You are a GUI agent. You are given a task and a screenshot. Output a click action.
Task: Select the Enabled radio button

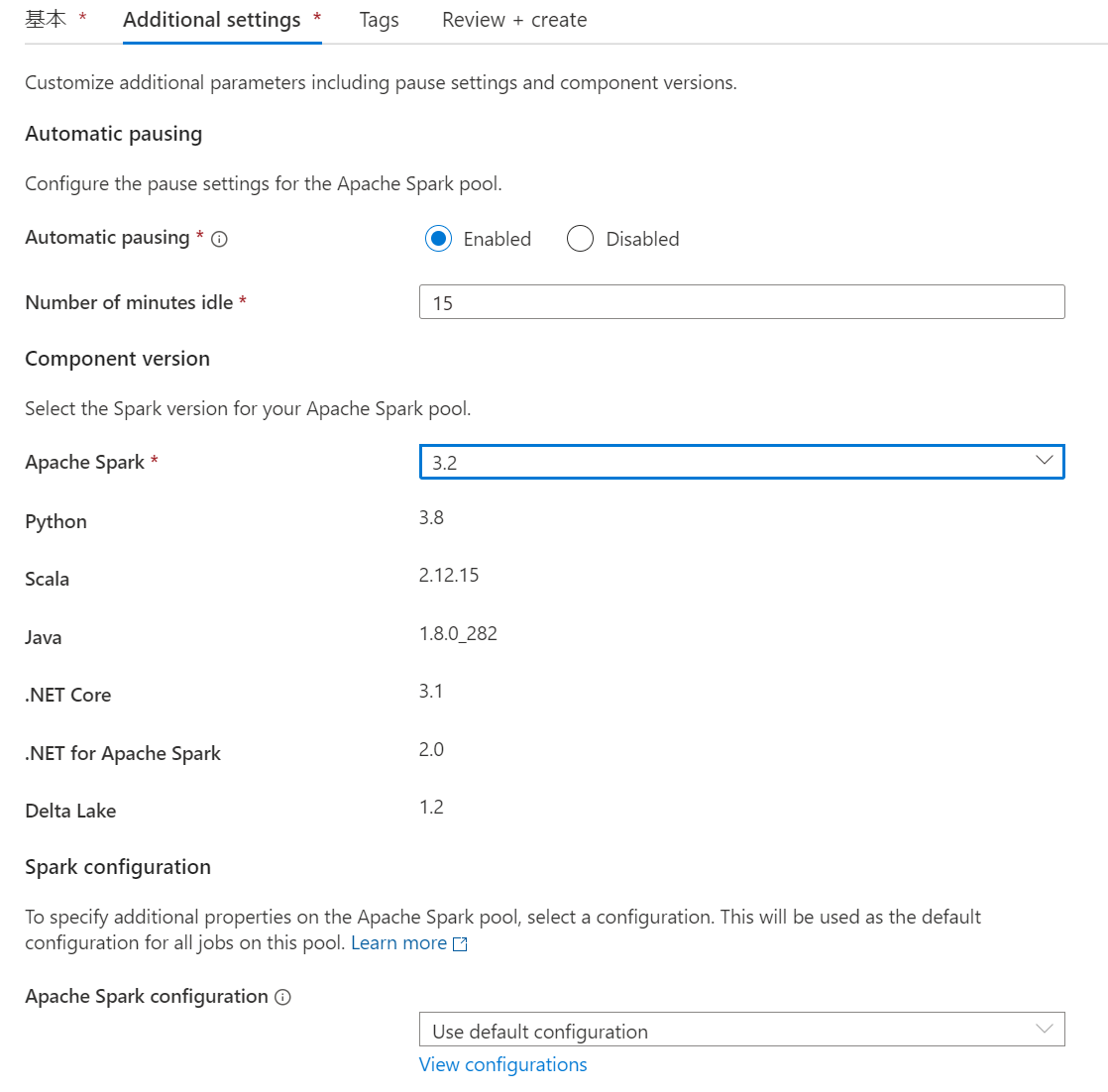[x=438, y=239]
